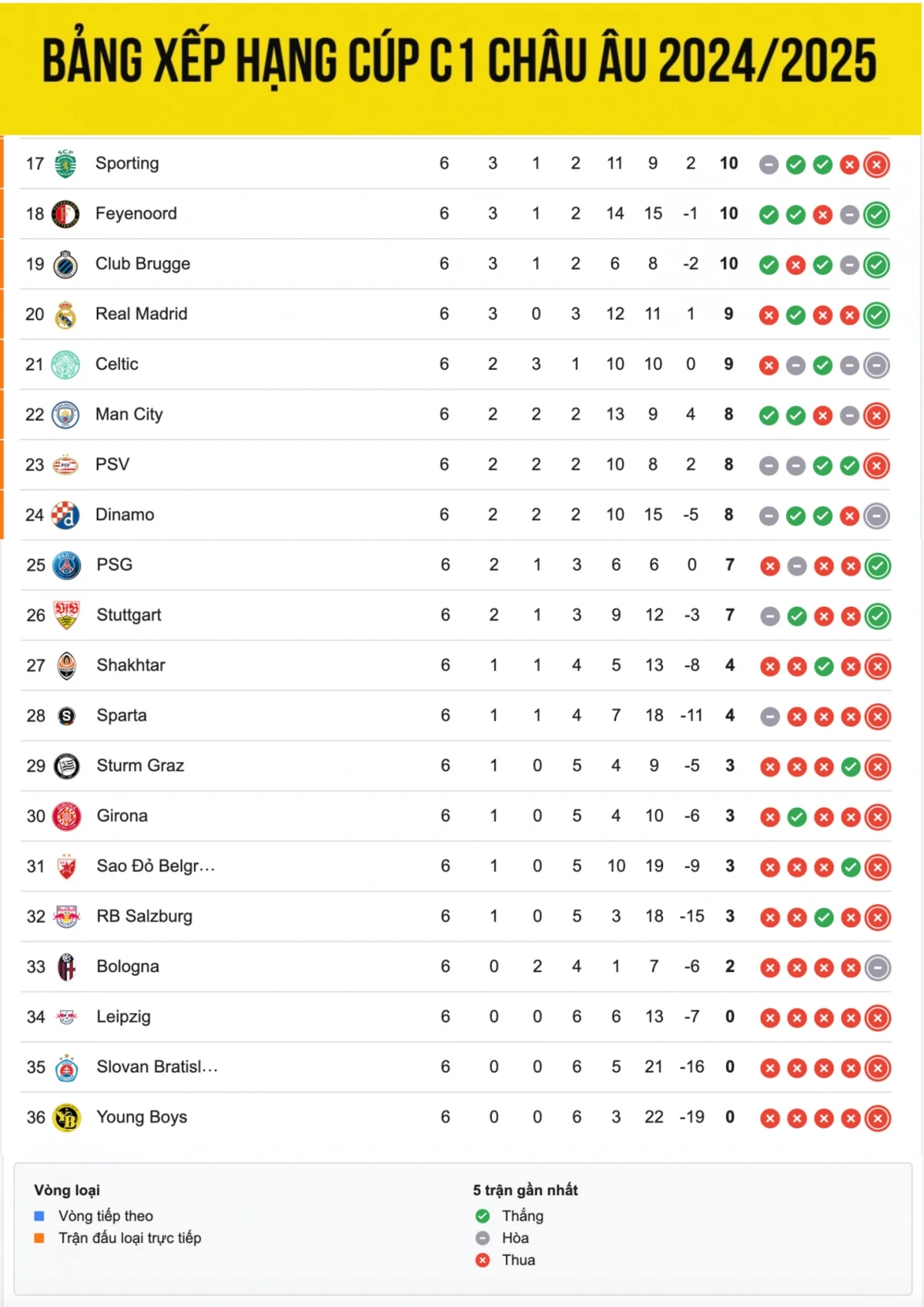This screenshot has height=1307, width=924.
Task: Click the Sao Đỏ Belgr… team name
Action: pos(156,866)
